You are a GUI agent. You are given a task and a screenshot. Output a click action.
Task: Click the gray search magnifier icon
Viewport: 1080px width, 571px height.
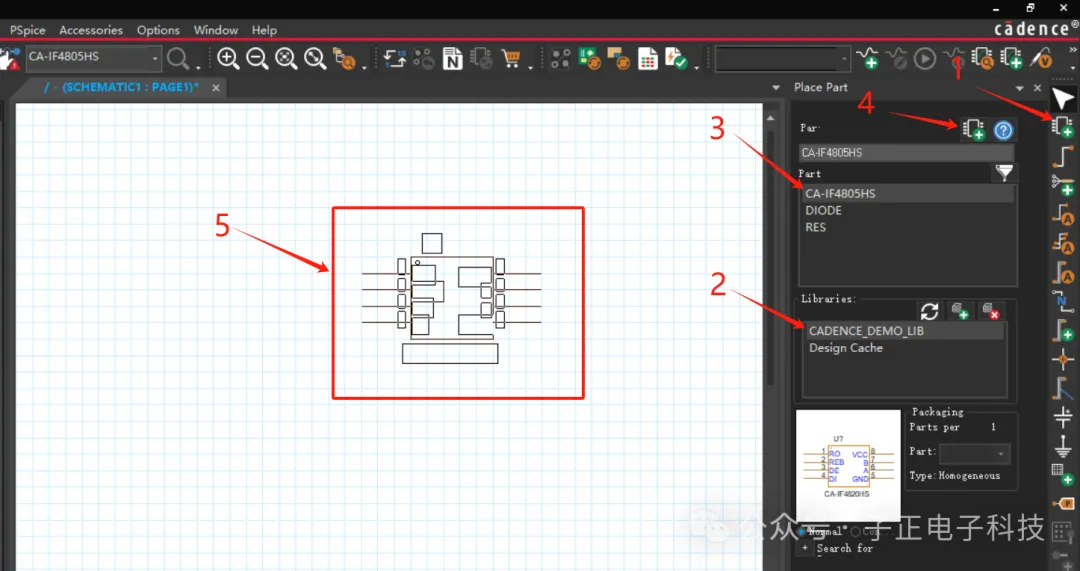[x=178, y=59]
